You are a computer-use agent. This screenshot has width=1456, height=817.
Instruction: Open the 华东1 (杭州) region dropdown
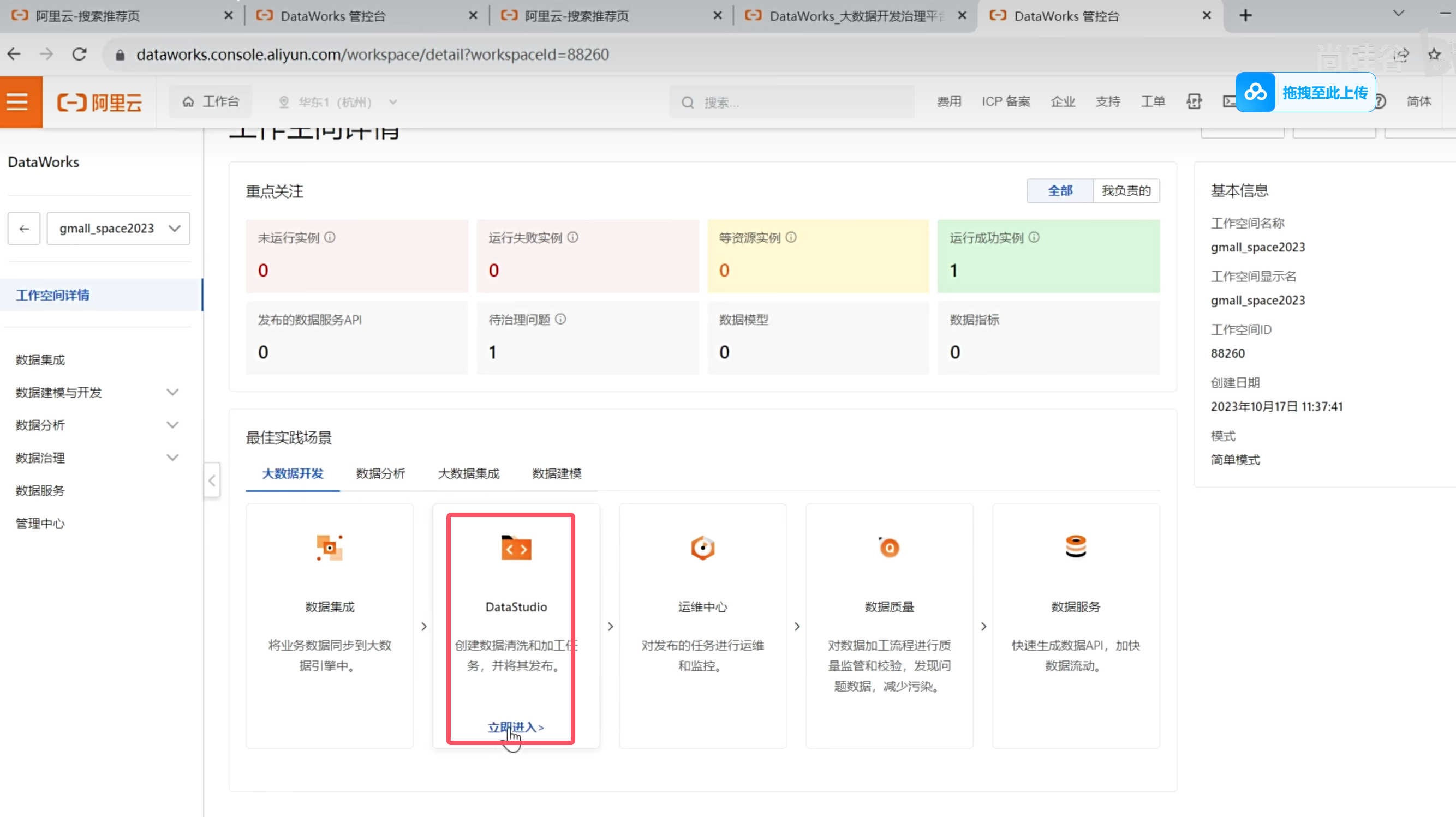338,103
